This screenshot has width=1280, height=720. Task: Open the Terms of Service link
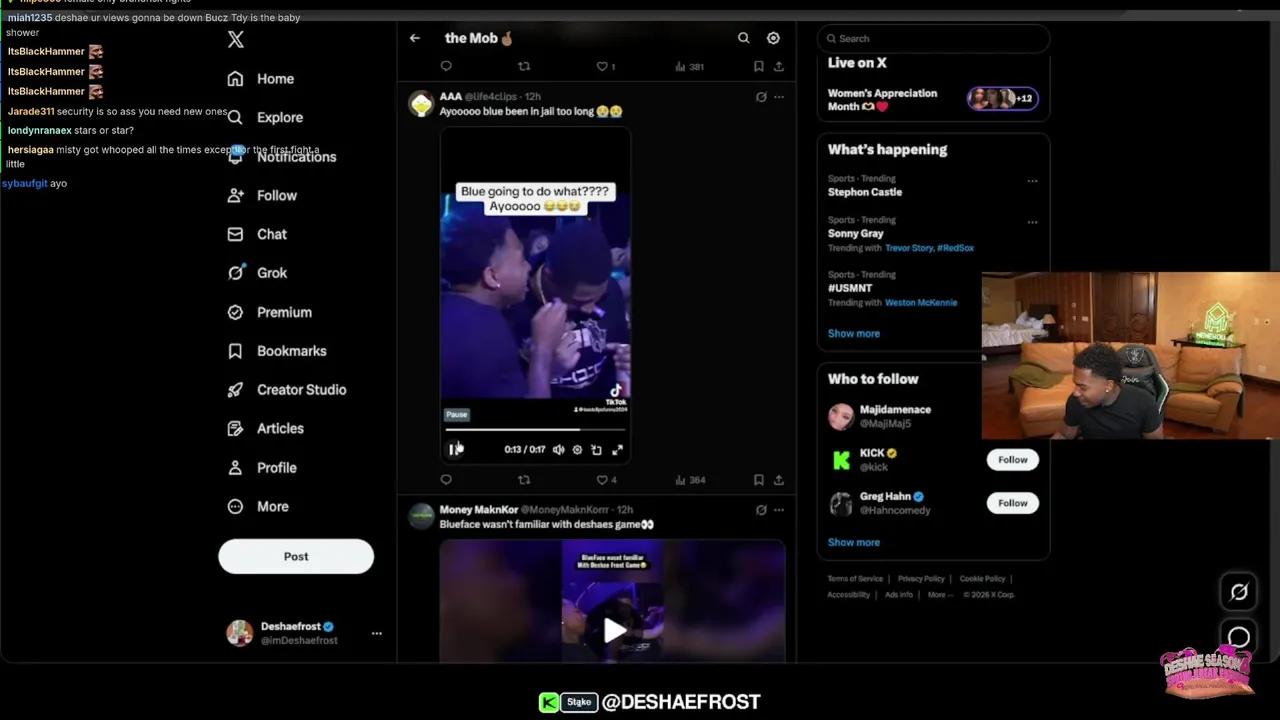click(x=855, y=579)
